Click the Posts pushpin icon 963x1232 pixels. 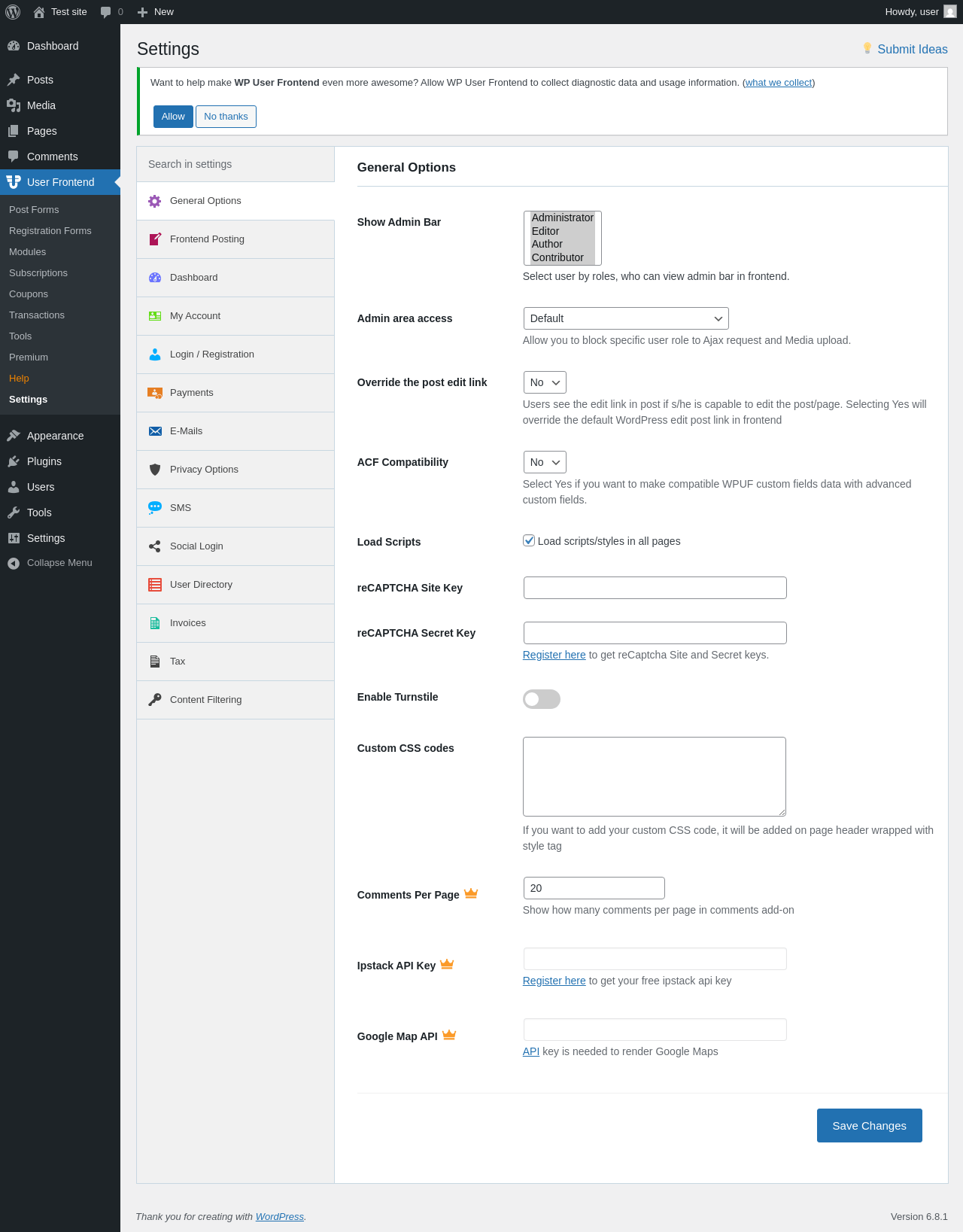(x=14, y=80)
